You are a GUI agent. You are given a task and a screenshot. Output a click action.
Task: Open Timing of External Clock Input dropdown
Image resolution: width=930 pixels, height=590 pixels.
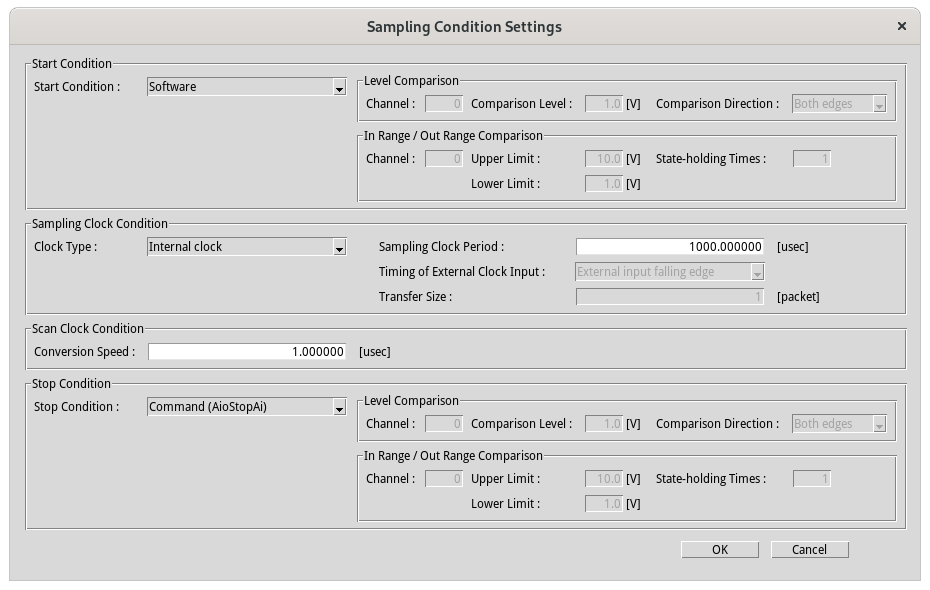point(670,272)
